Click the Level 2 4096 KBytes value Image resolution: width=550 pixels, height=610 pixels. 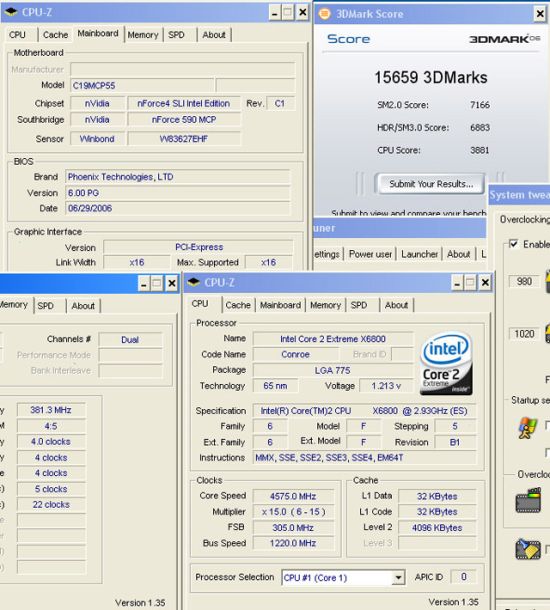tap(437, 528)
